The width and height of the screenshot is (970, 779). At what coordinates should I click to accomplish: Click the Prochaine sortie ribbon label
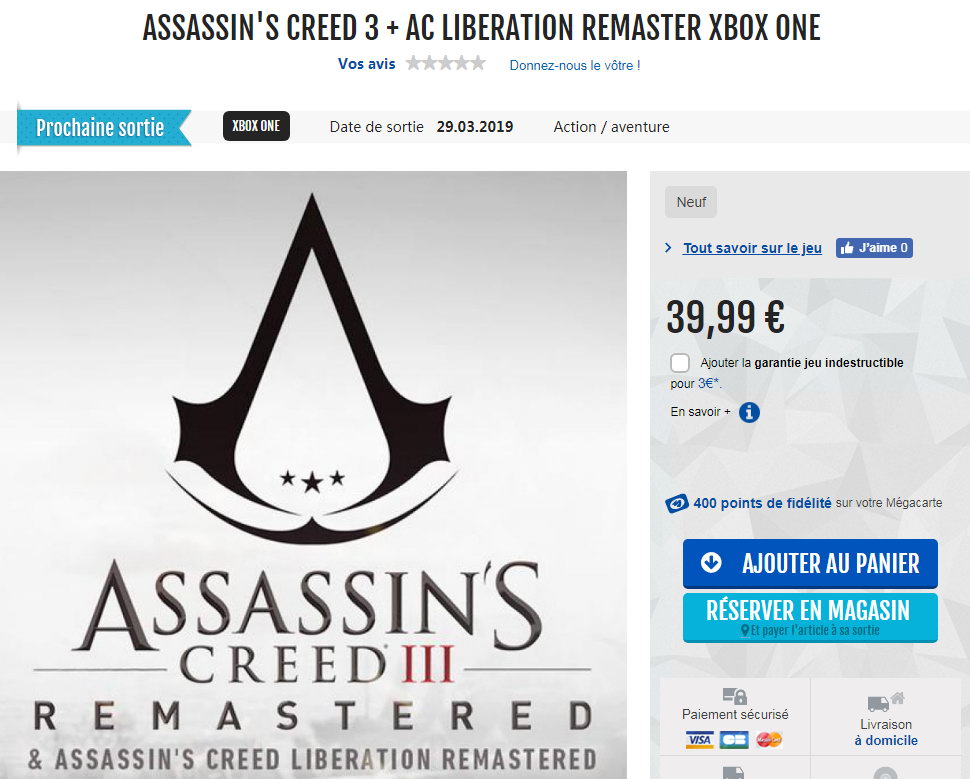point(100,128)
